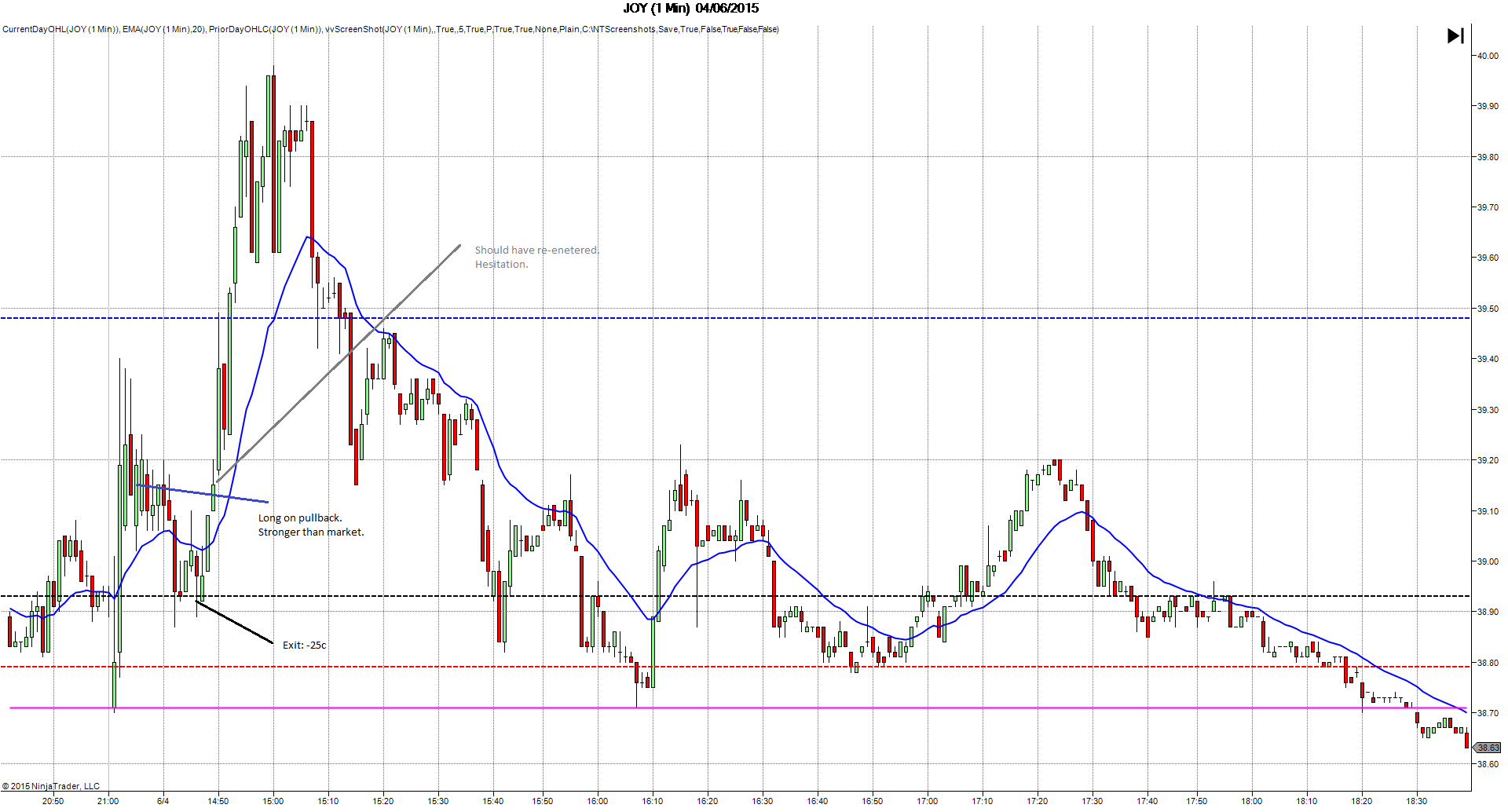This screenshot has height=812, width=1508.
Task: Click the 16:00 time axis label
Action: (598, 801)
